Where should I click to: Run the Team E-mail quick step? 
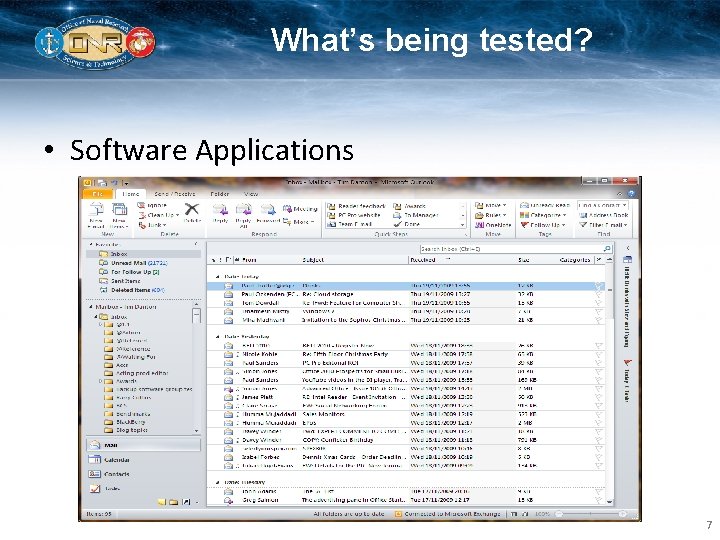tap(349, 224)
